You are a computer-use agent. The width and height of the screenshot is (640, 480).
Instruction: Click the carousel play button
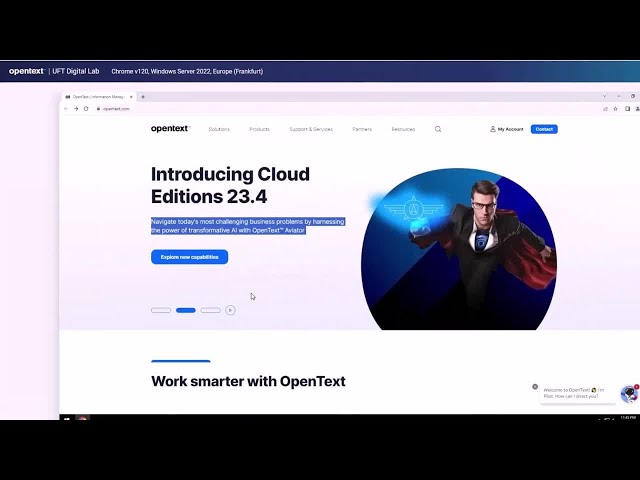230,310
